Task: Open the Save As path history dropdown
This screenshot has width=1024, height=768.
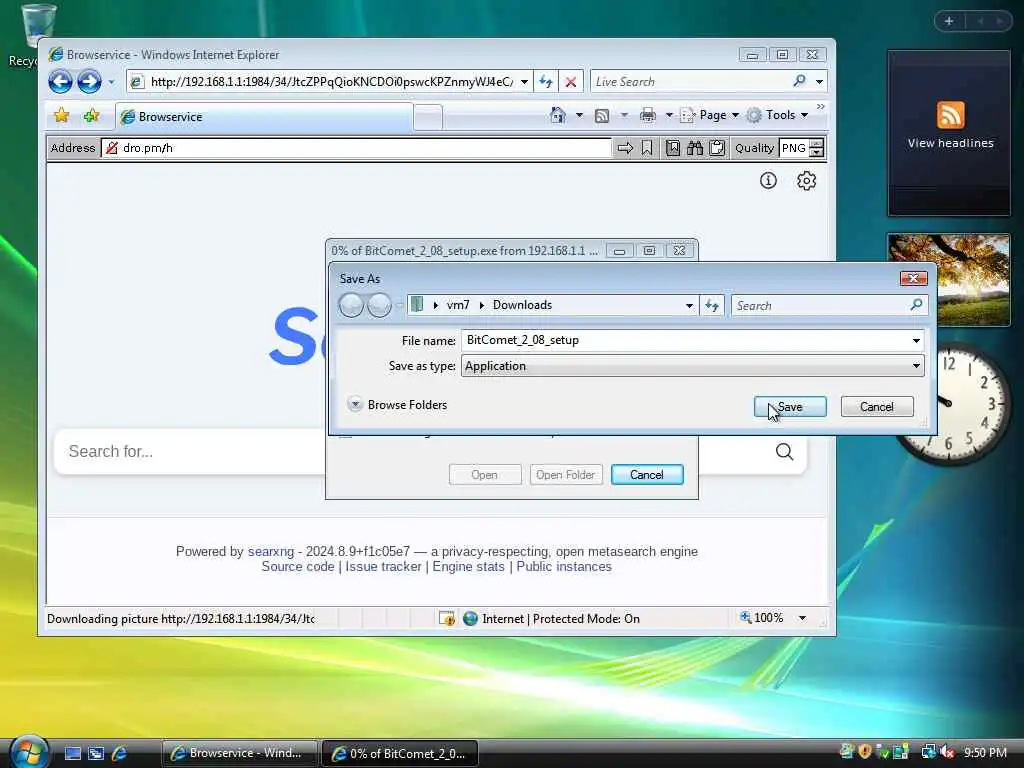Action: [689, 305]
